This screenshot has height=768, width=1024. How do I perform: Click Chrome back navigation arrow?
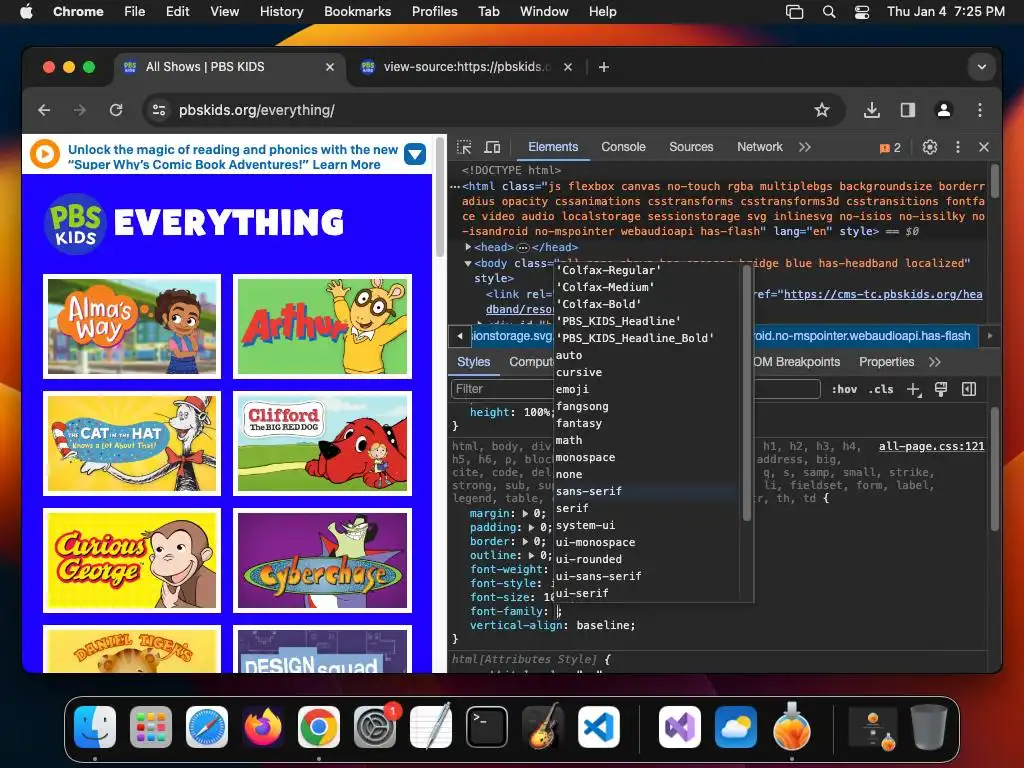point(44,110)
